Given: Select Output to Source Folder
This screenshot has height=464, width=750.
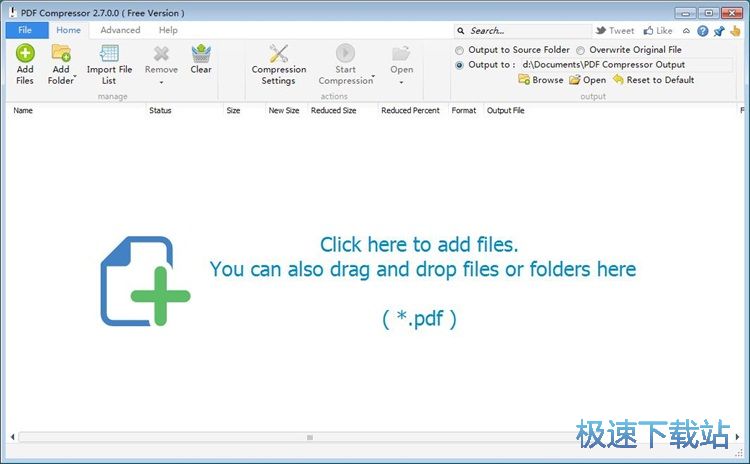Looking at the screenshot, I should [x=459, y=50].
